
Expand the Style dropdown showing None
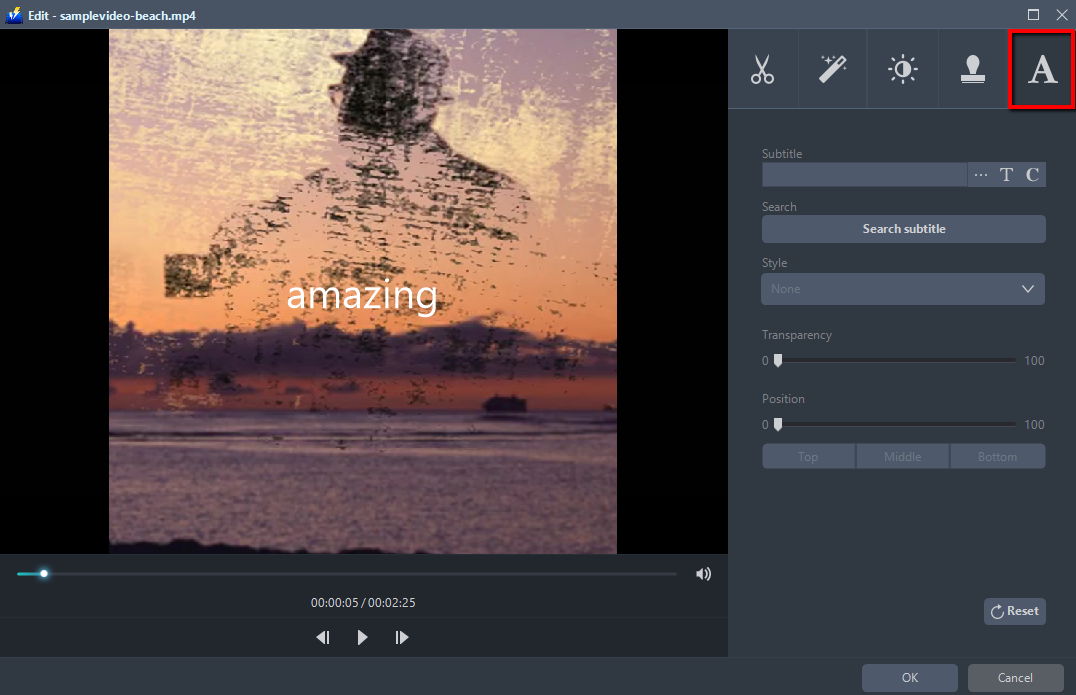(902, 289)
